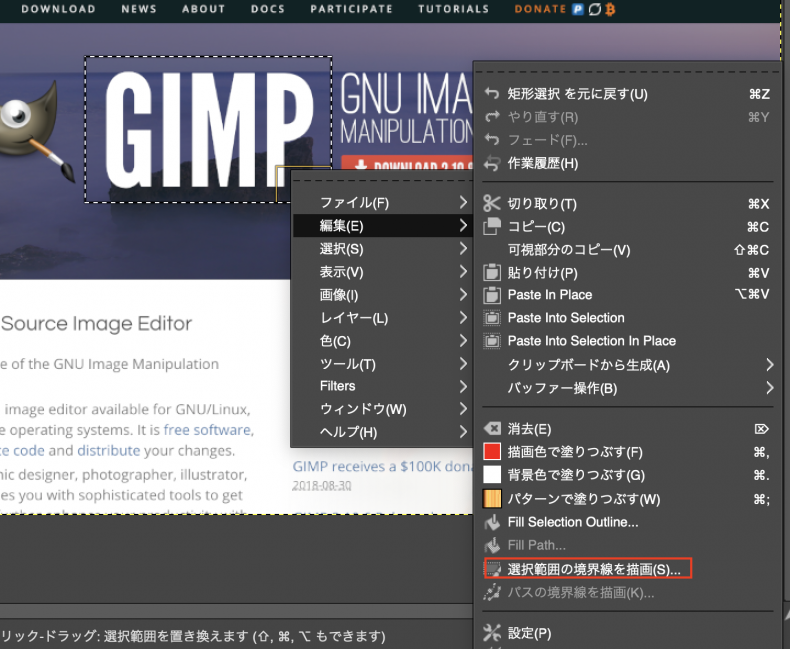Click the stroke selection icon for 選択範囲の境界線を描画
Screen dimensions: 790x649
[492, 569]
